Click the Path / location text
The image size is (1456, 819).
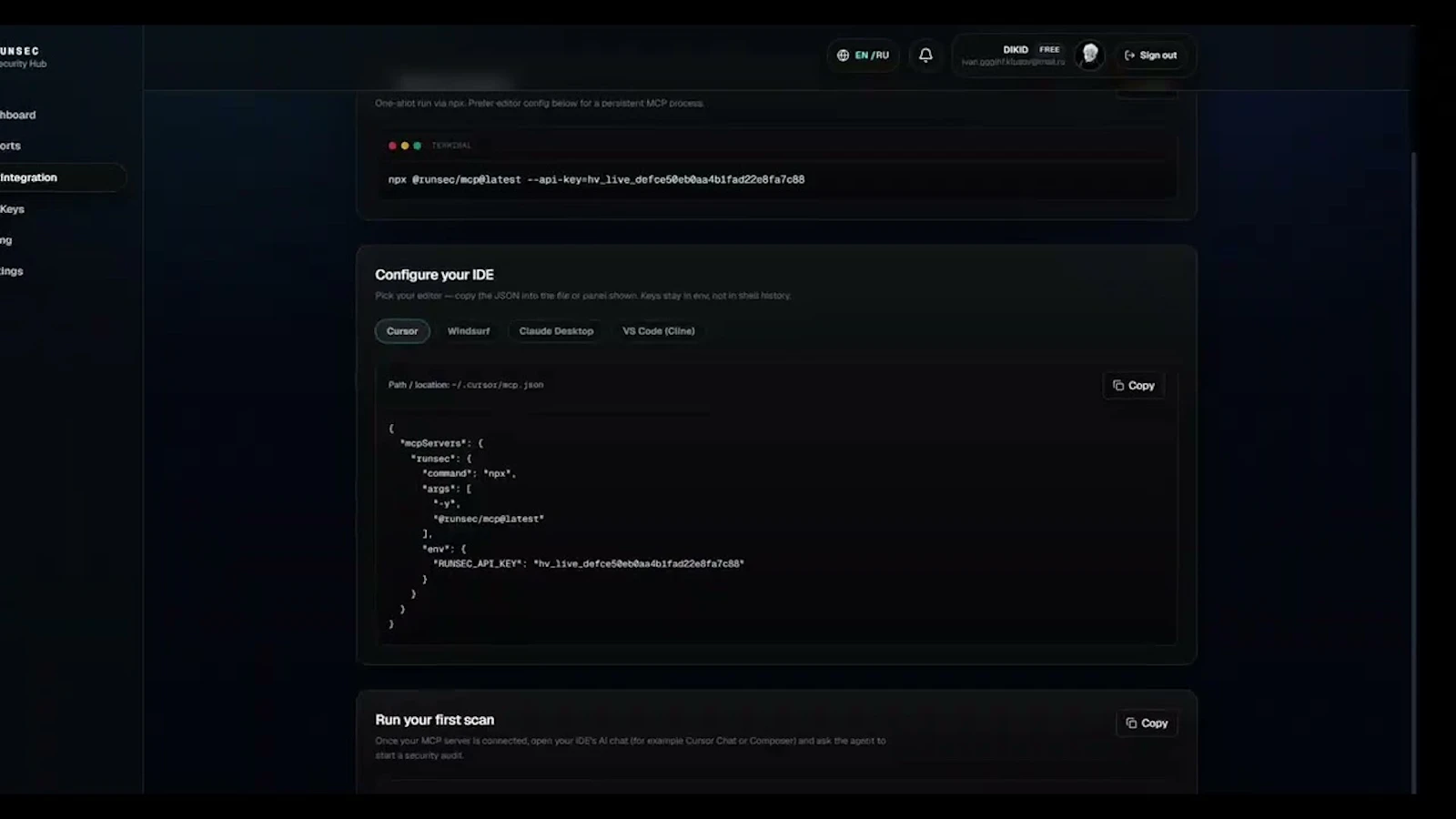tap(466, 385)
